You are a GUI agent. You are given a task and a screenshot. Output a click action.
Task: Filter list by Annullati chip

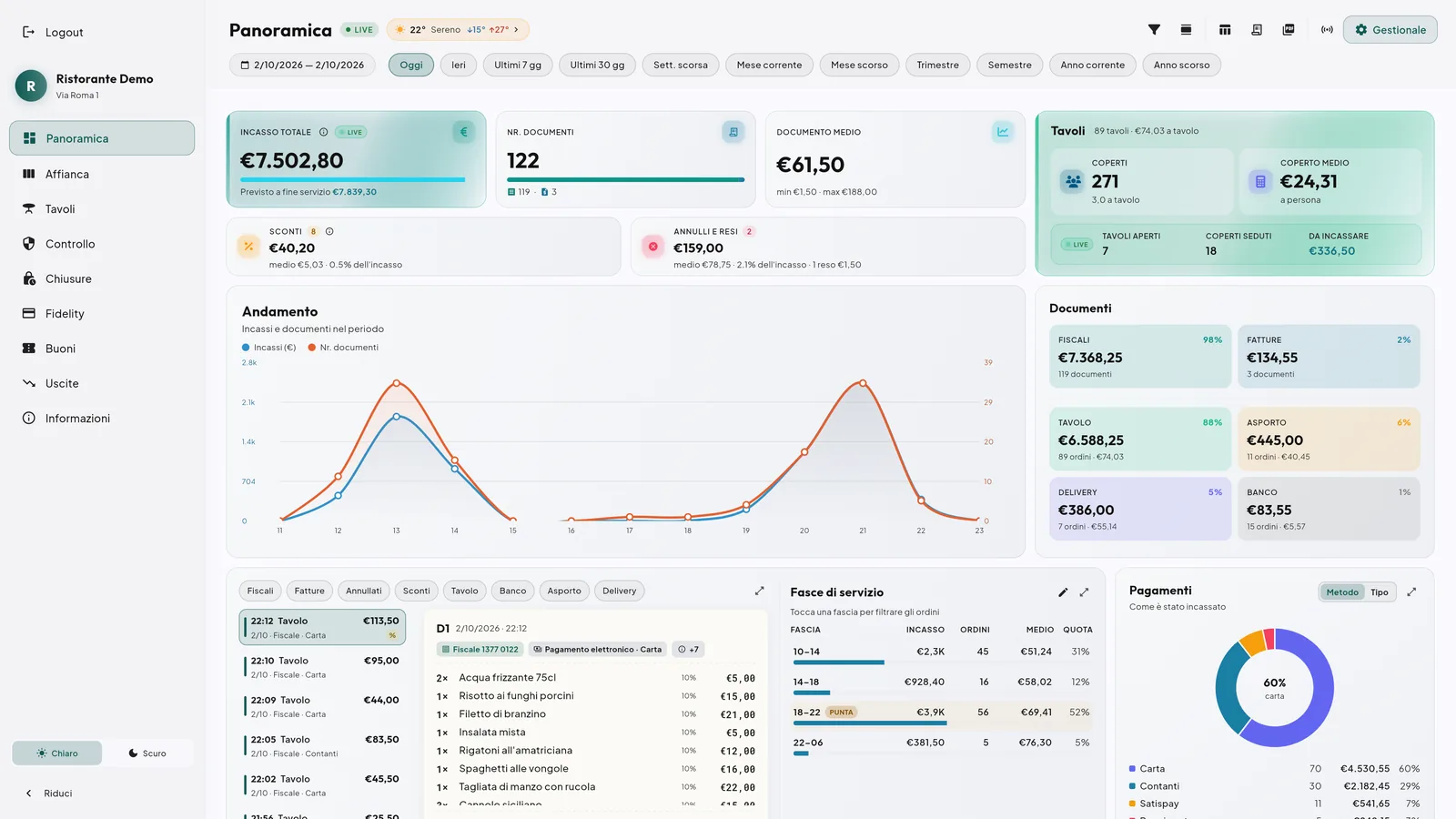(x=364, y=591)
